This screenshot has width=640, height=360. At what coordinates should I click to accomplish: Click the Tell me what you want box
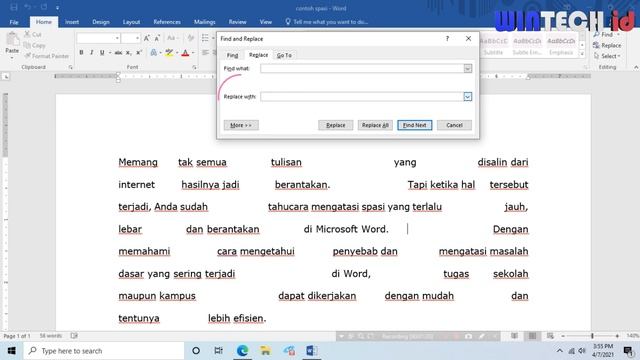click(x=327, y=22)
